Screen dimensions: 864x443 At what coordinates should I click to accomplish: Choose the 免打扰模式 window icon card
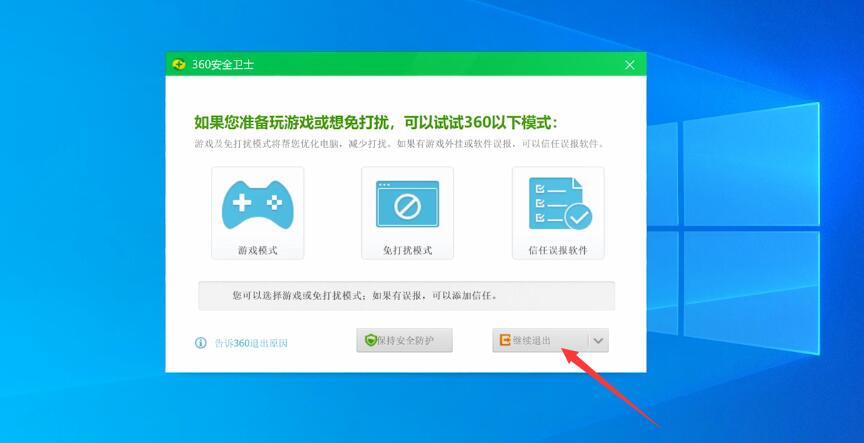(x=407, y=213)
